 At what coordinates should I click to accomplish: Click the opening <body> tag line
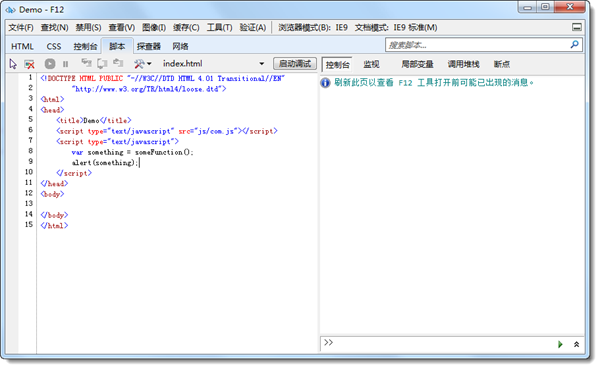tap(52, 194)
